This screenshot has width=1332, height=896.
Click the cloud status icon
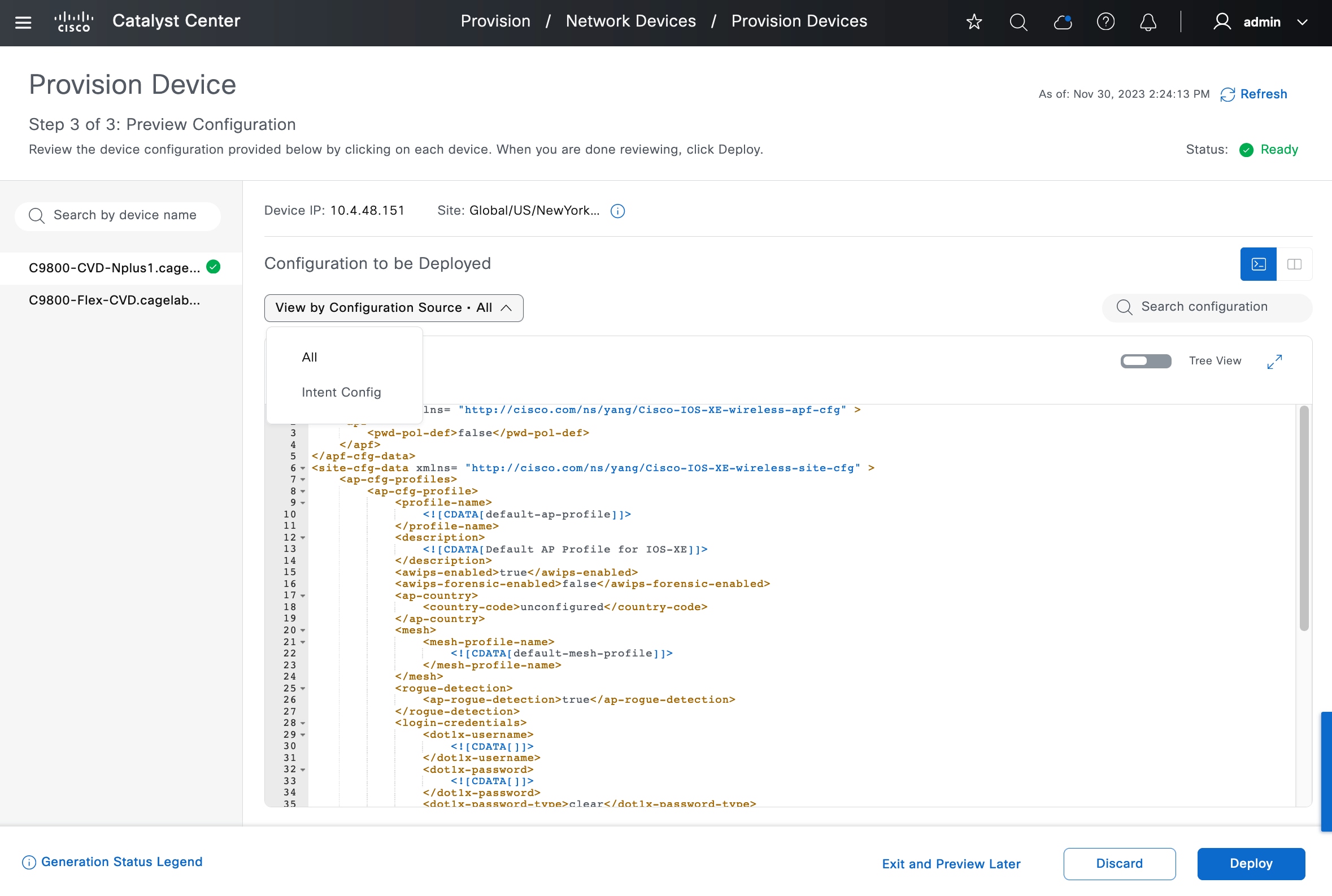[x=1063, y=22]
